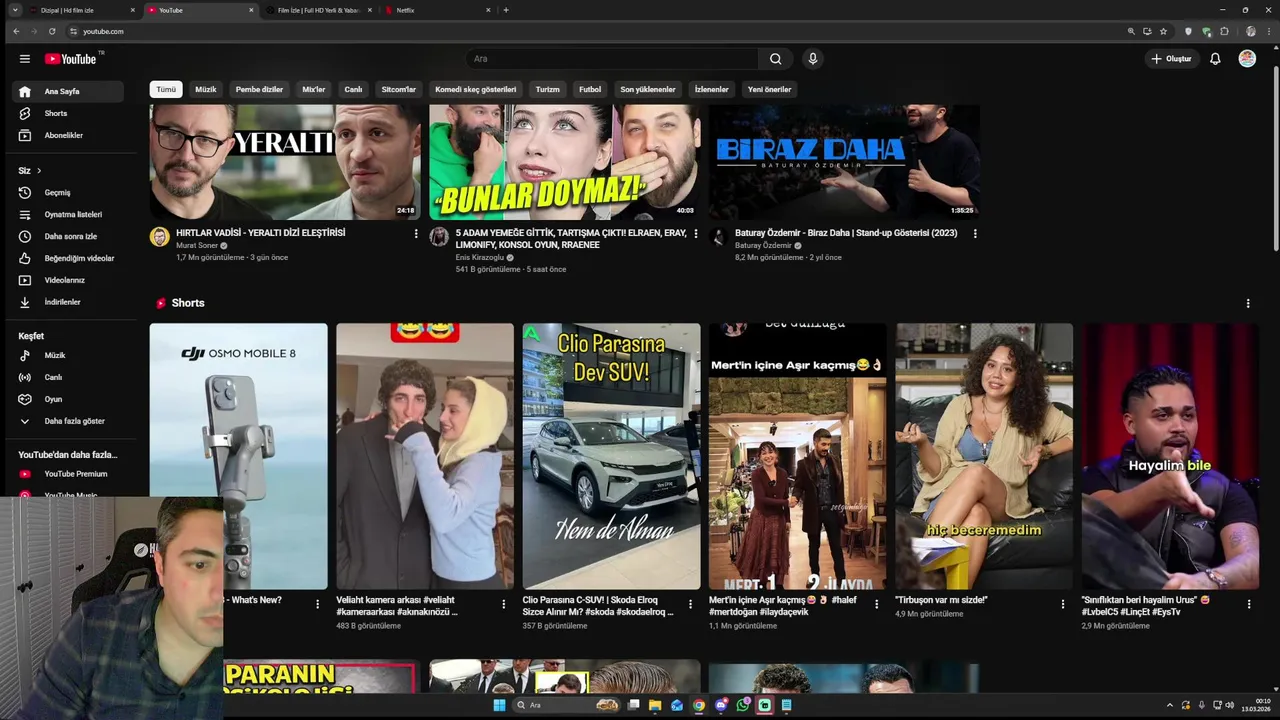The height and width of the screenshot is (720, 1280).
Task: Go to Ana Sayfa in the sidebar
Action: [68, 91]
